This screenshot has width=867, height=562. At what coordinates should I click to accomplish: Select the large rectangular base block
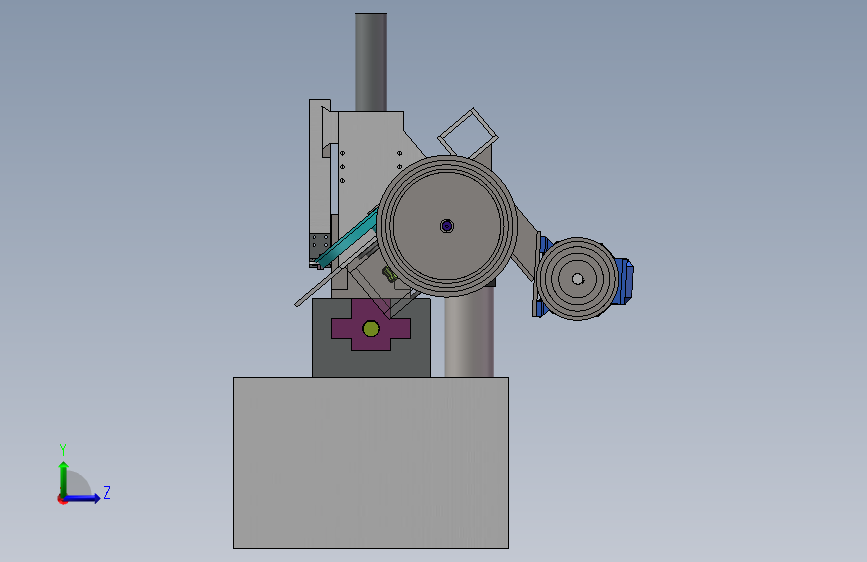370,463
